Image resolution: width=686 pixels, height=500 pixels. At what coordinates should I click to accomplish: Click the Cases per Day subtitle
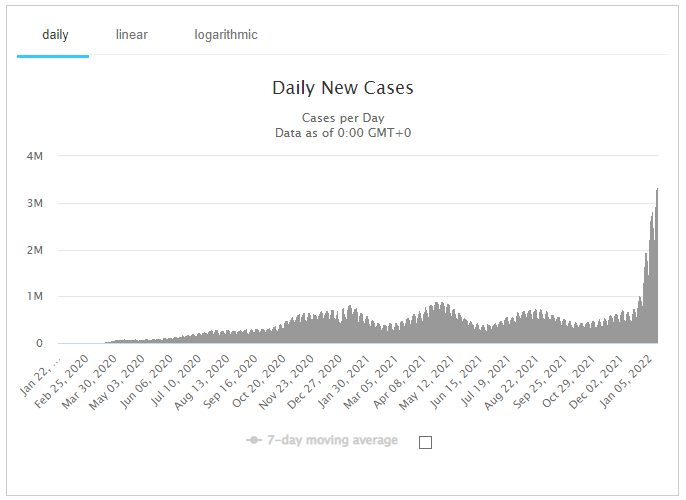[342, 118]
